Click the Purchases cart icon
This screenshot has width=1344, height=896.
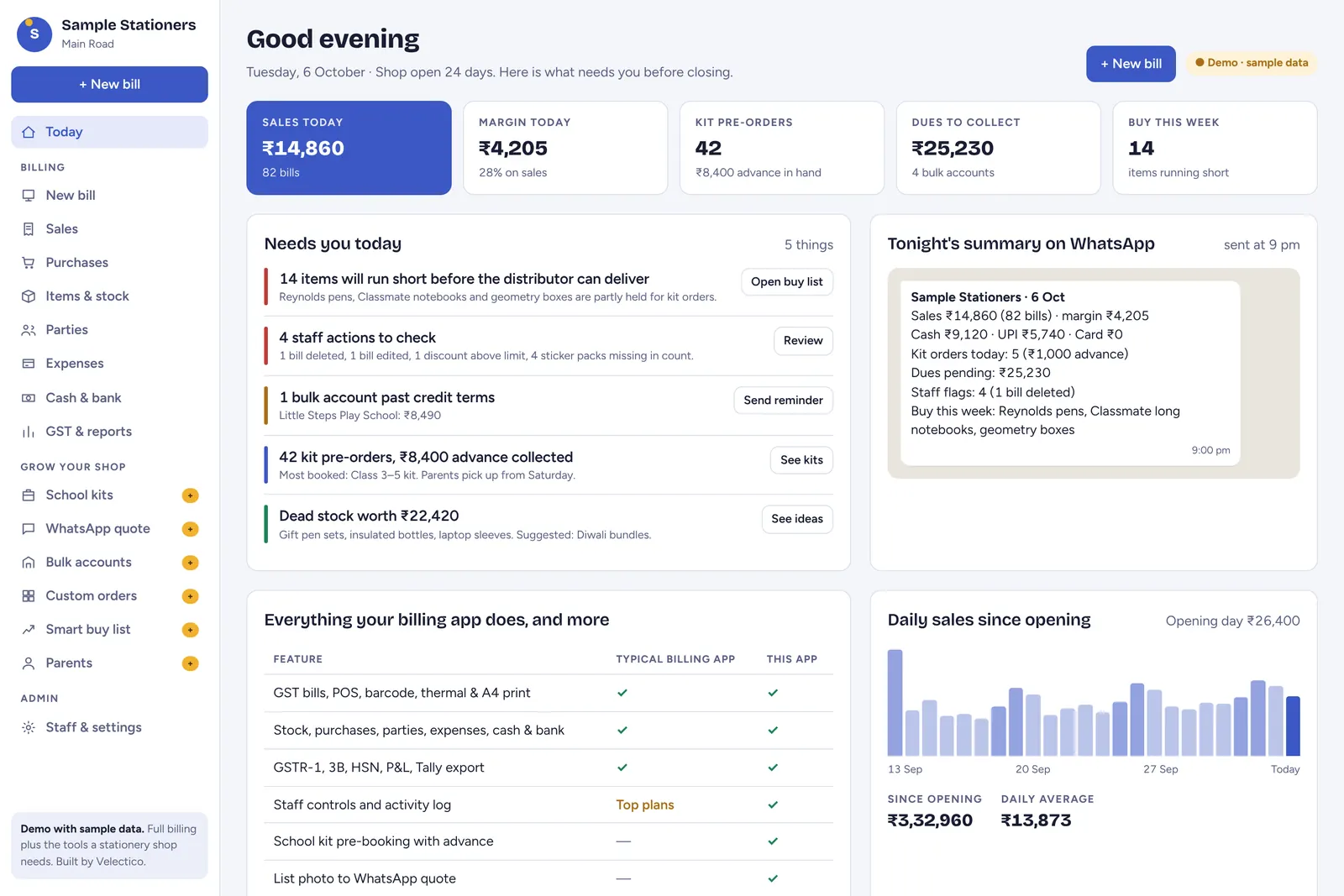tap(29, 263)
